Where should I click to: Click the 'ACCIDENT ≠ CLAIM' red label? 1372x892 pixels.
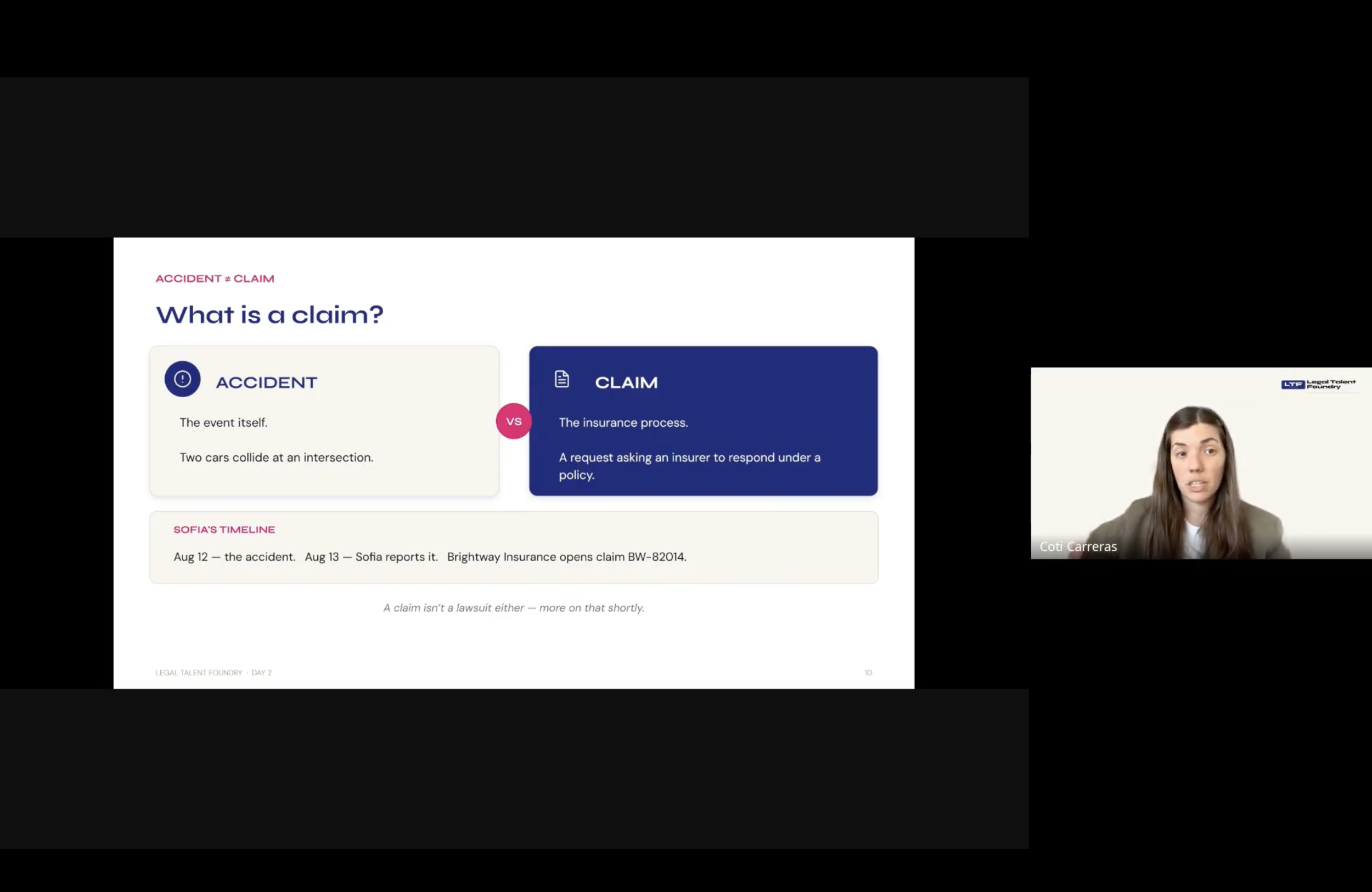coord(215,279)
